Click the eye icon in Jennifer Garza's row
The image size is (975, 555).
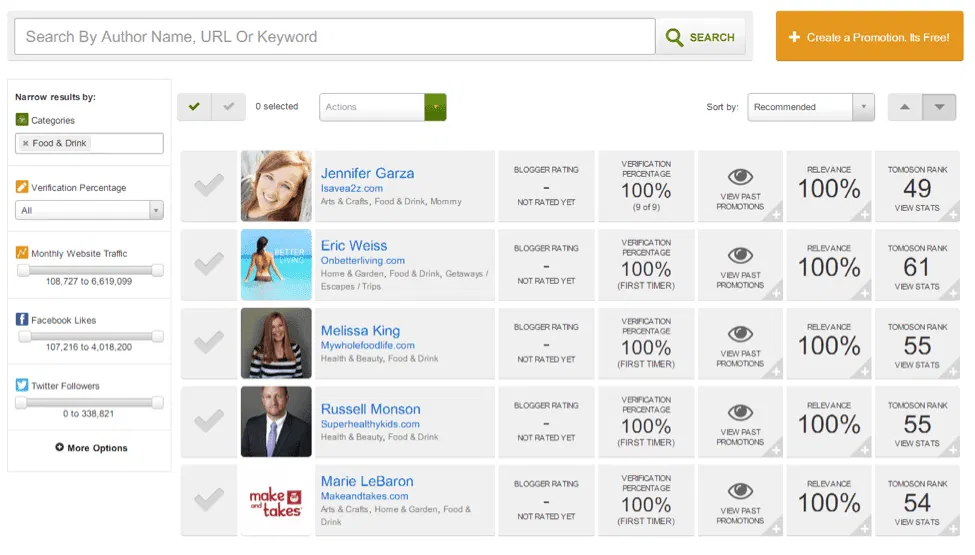click(740, 177)
